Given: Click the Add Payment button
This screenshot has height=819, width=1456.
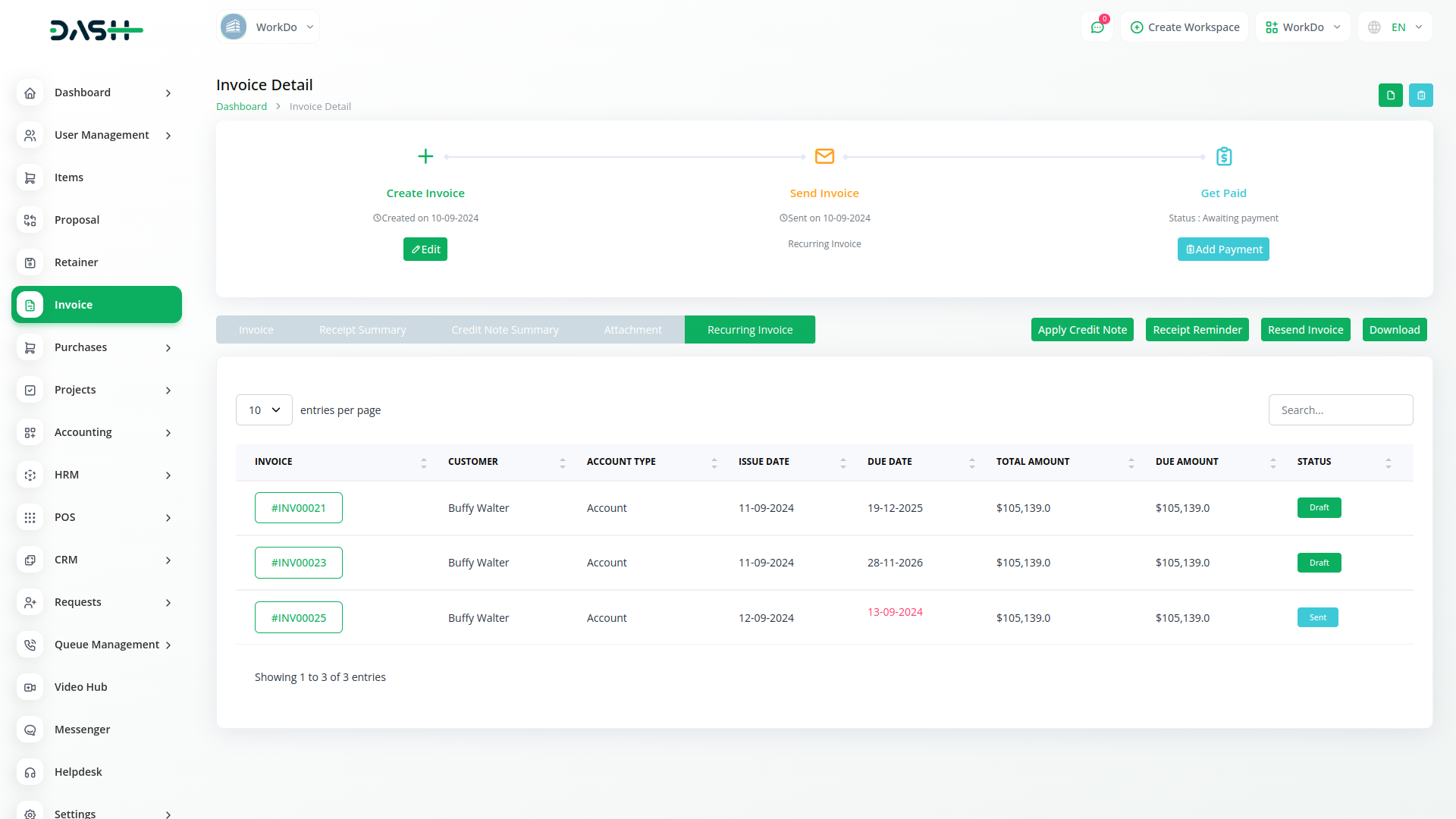Looking at the screenshot, I should click(x=1223, y=249).
